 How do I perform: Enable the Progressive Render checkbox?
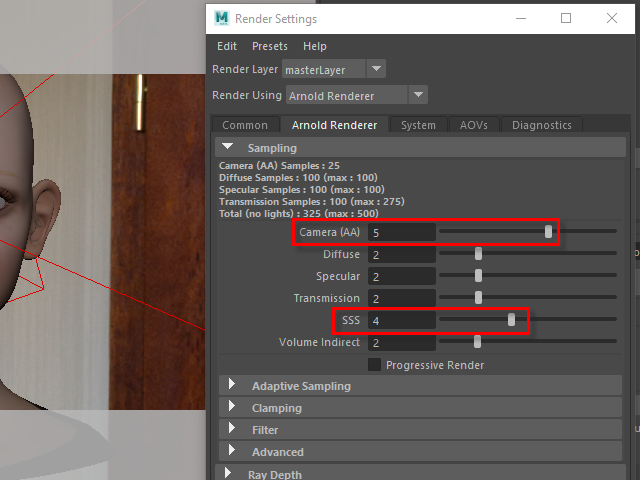[375, 365]
